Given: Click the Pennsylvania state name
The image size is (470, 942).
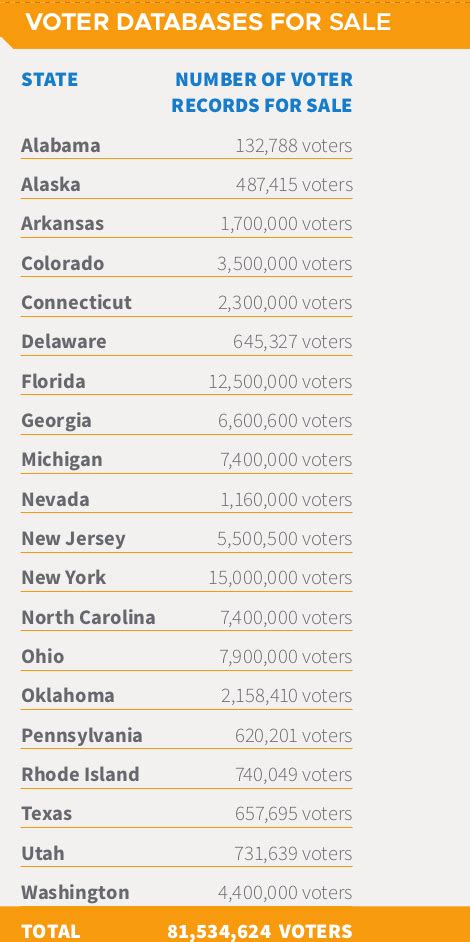Looking at the screenshot, I should (82, 735).
